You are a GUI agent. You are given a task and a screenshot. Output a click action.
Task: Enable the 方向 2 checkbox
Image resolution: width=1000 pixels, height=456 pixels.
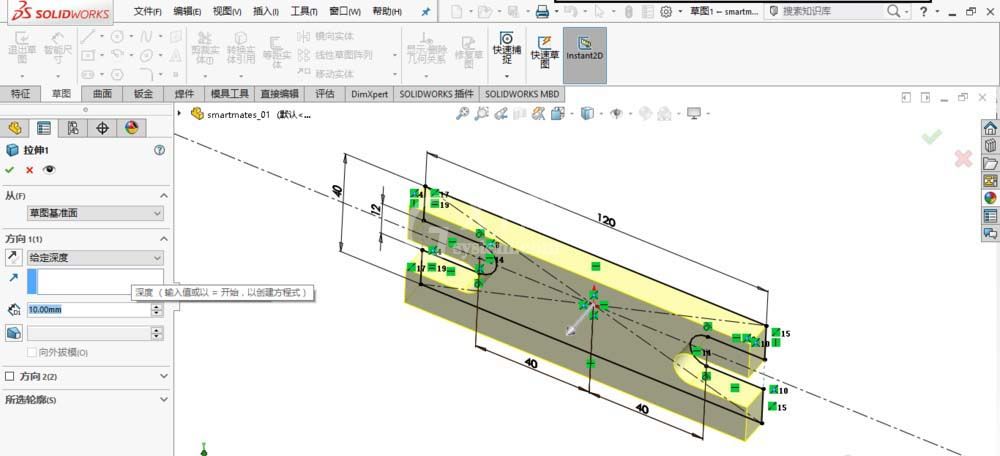9,377
